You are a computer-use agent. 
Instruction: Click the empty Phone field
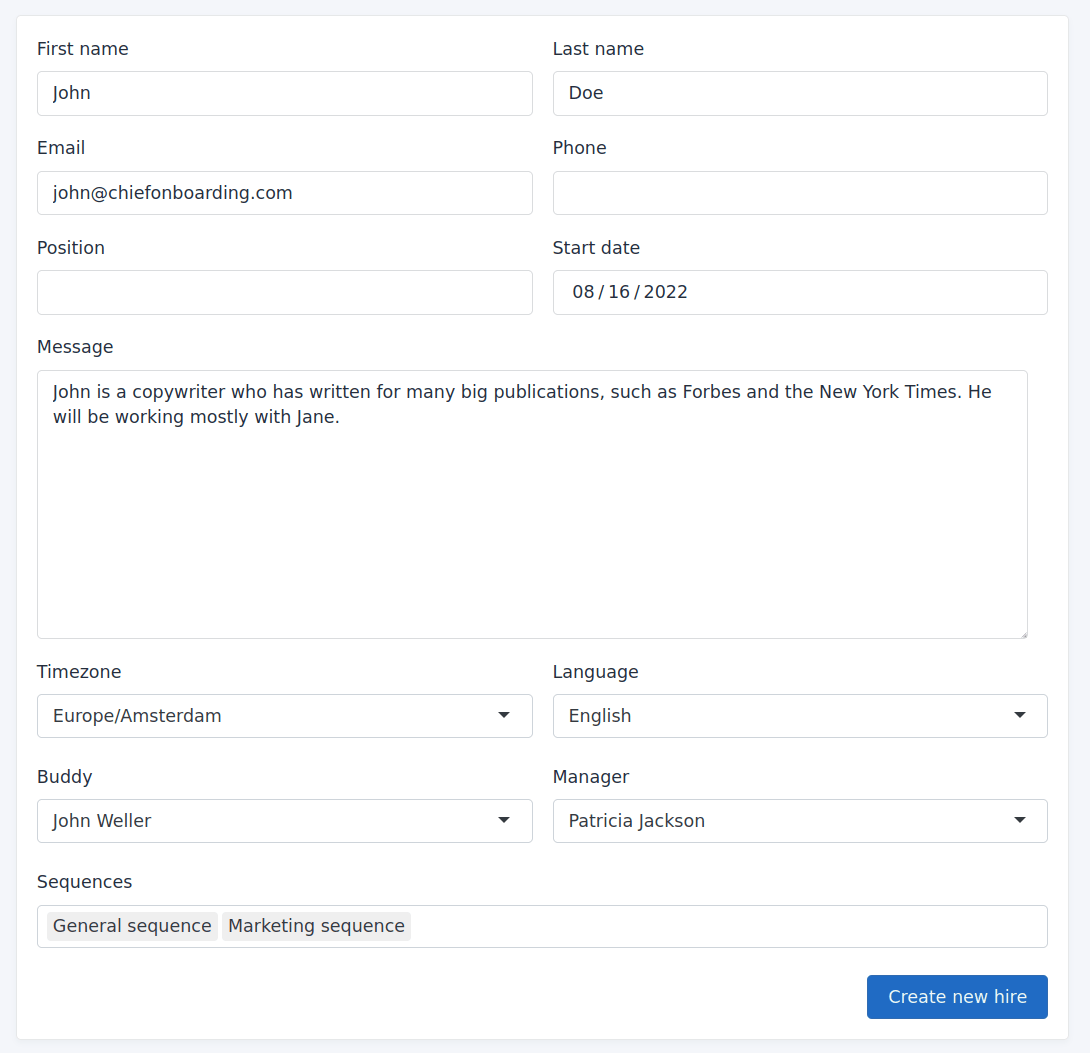(x=799, y=193)
